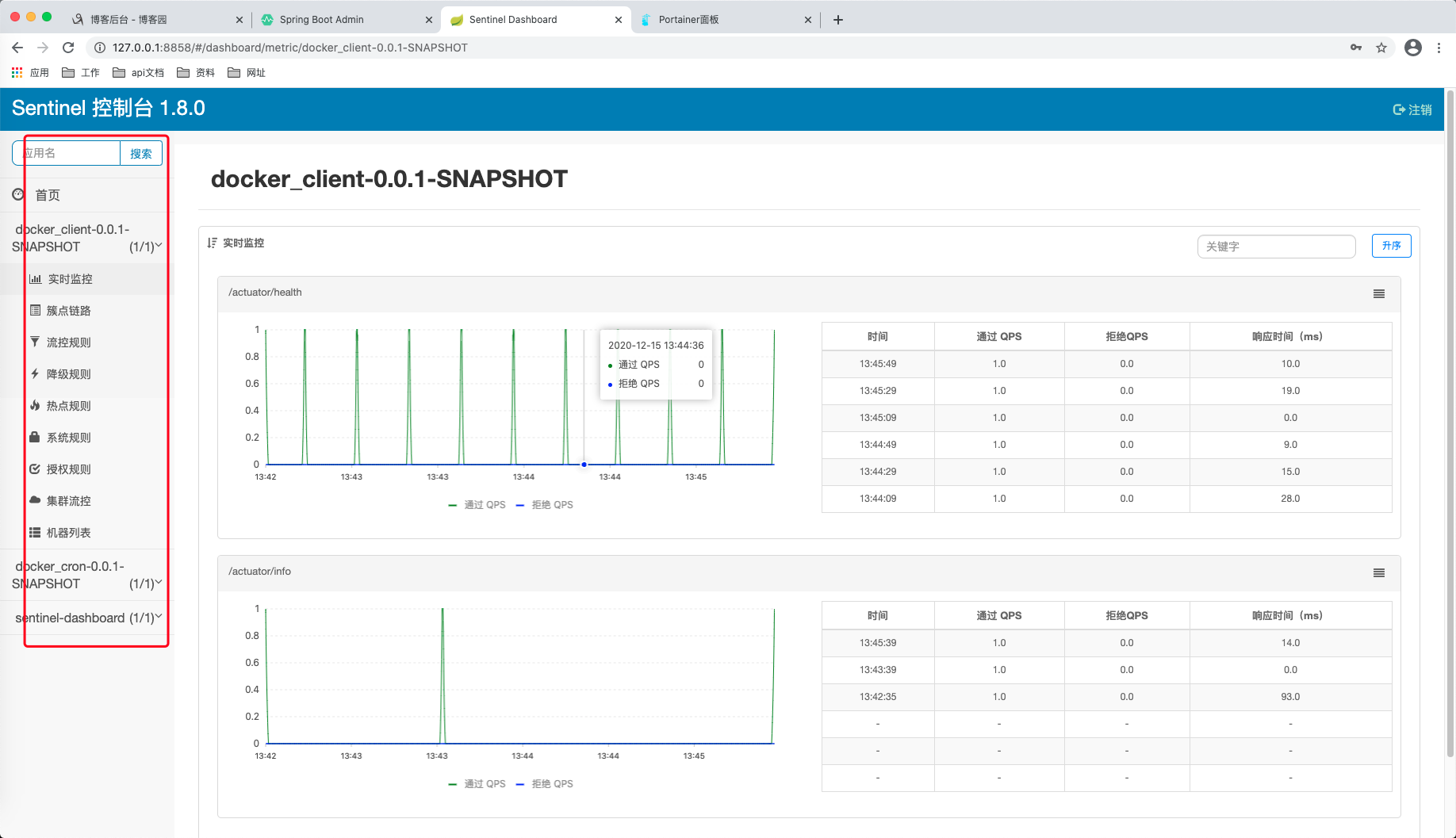Open the /actuator/info panel menu icon
The width and height of the screenshot is (1456, 838).
click(x=1379, y=572)
